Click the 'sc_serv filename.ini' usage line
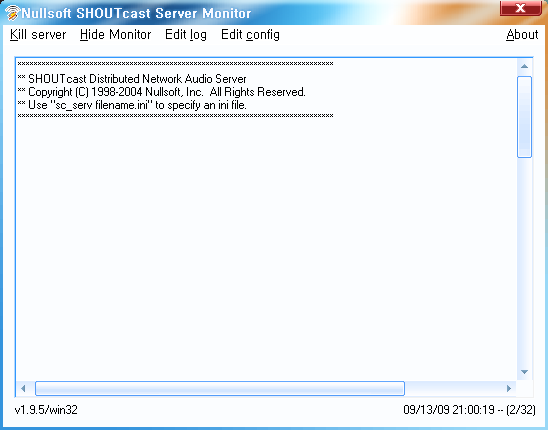Image resolution: width=548 pixels, height=430 pixels. (132, 105)
